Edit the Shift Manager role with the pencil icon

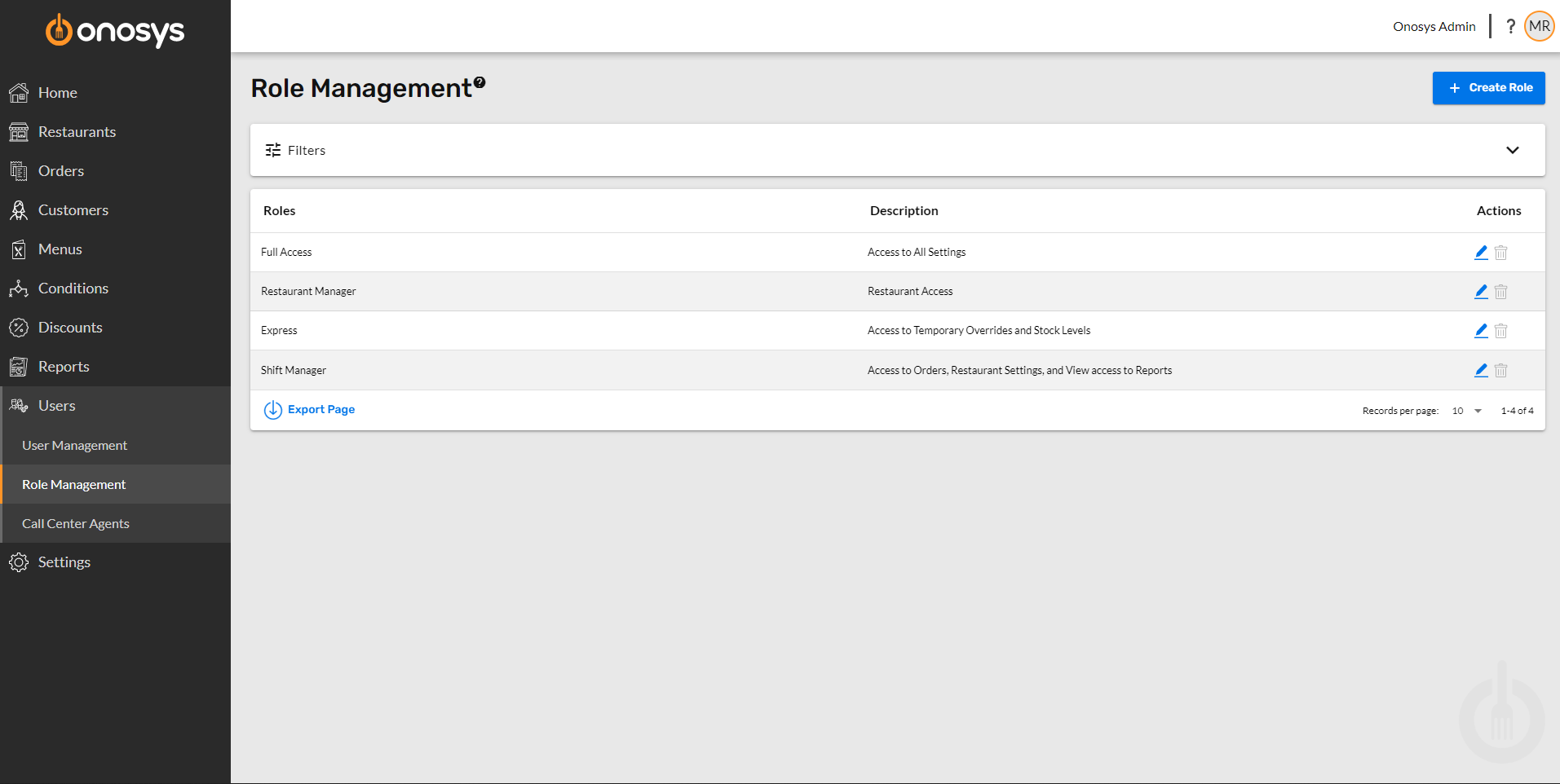tap(1480, 370)
